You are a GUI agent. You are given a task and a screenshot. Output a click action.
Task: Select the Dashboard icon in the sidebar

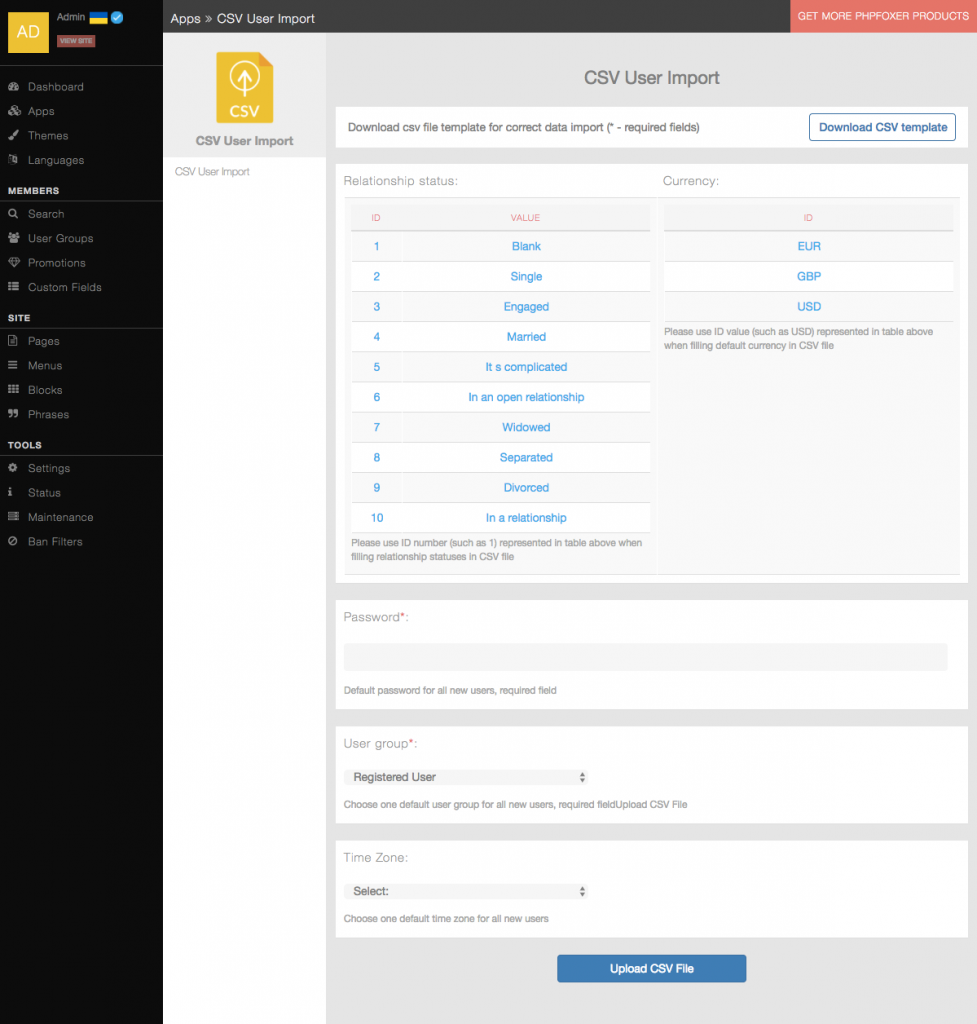point(12,86)
